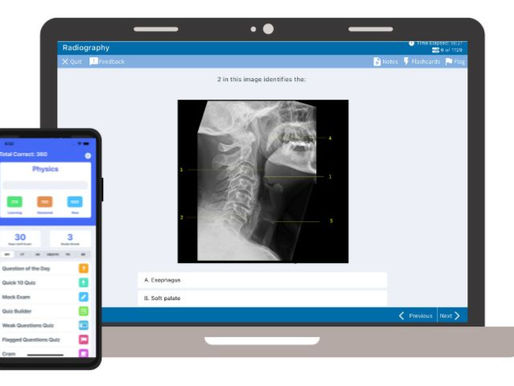Screen dimensions: 514x386
Task: Tap the blue Weak Questions Quiz icon
Action: pos(84,325)
